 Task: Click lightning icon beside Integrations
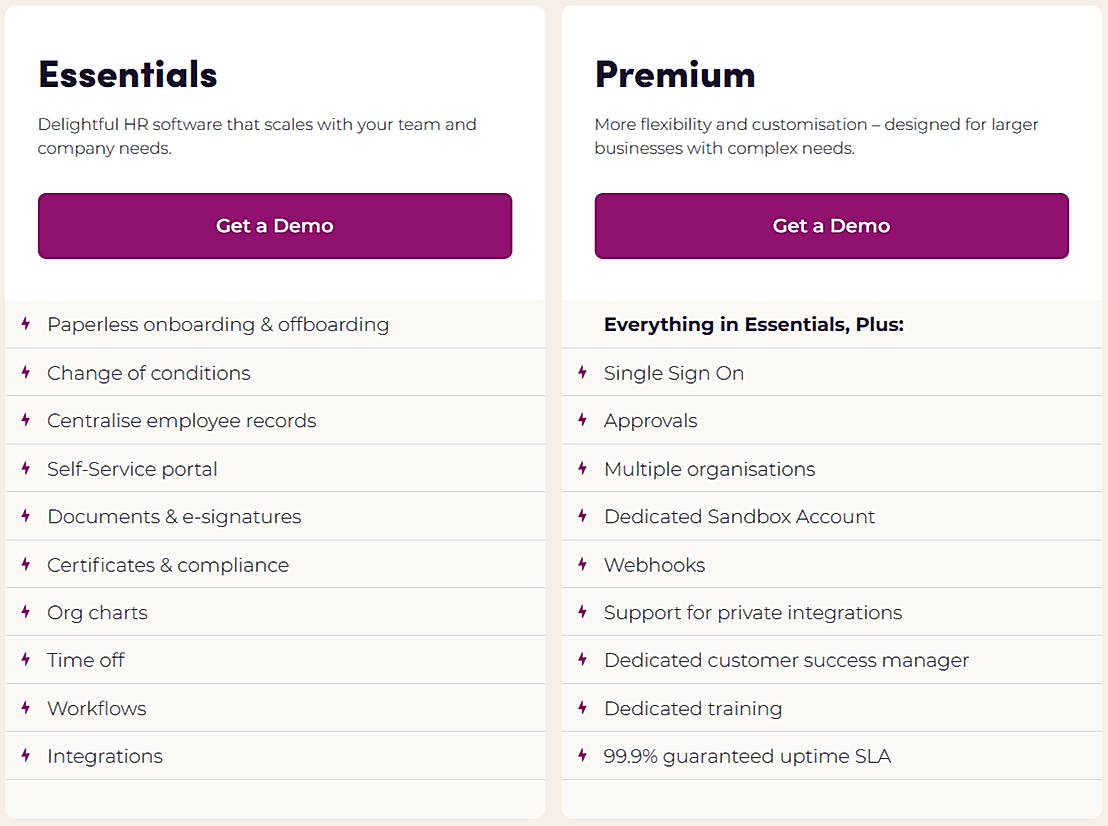[x=26, y=756]
